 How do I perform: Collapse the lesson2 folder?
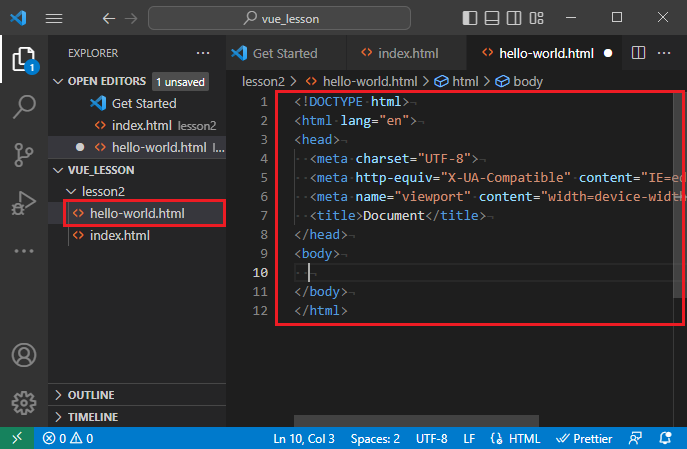click(x=71, y=191)
